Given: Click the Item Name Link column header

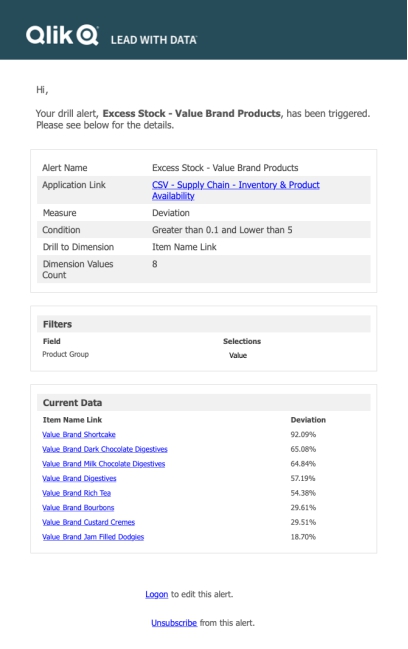Looking at the screenshot, I should tap(72, 420).
